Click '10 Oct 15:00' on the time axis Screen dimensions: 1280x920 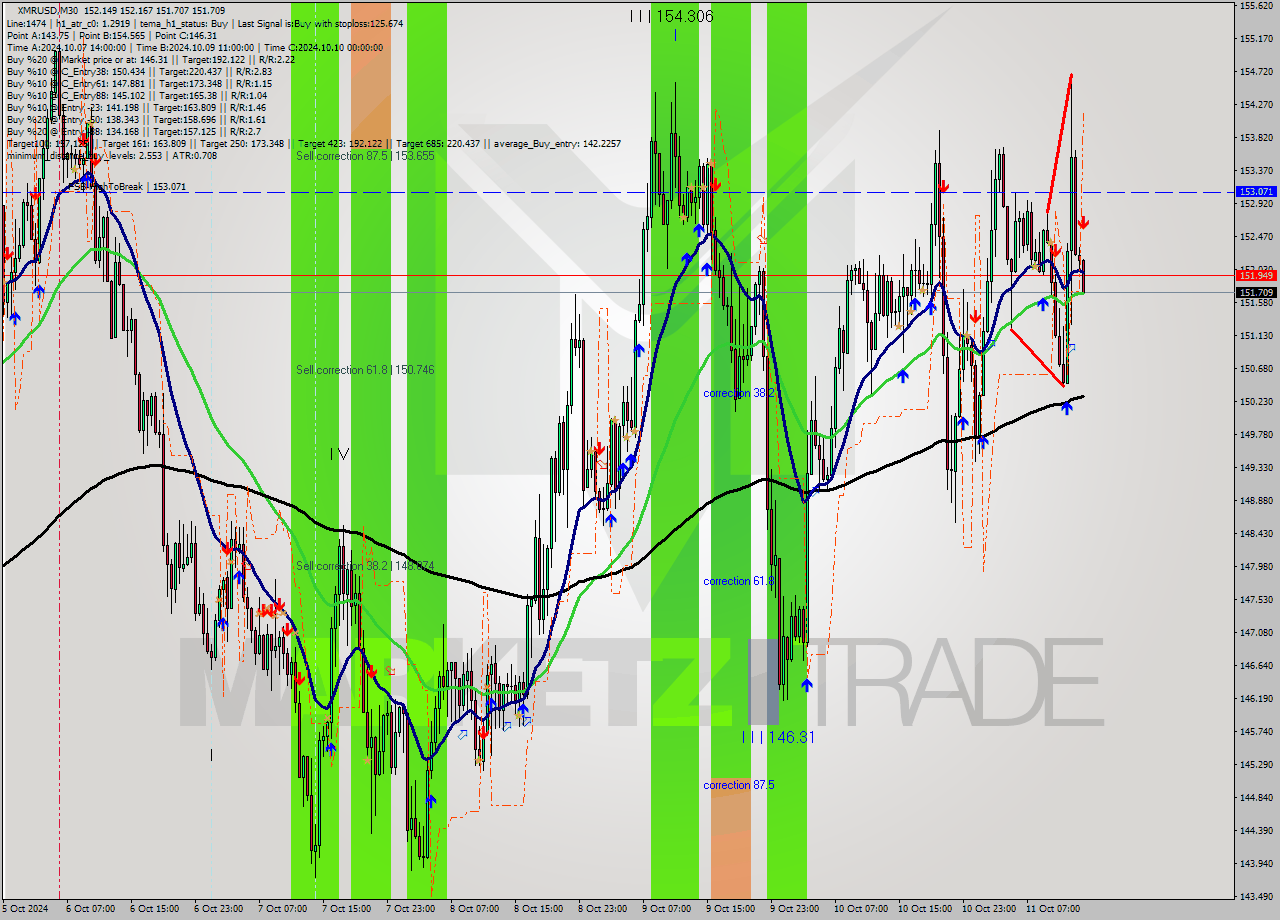[923, 909]
